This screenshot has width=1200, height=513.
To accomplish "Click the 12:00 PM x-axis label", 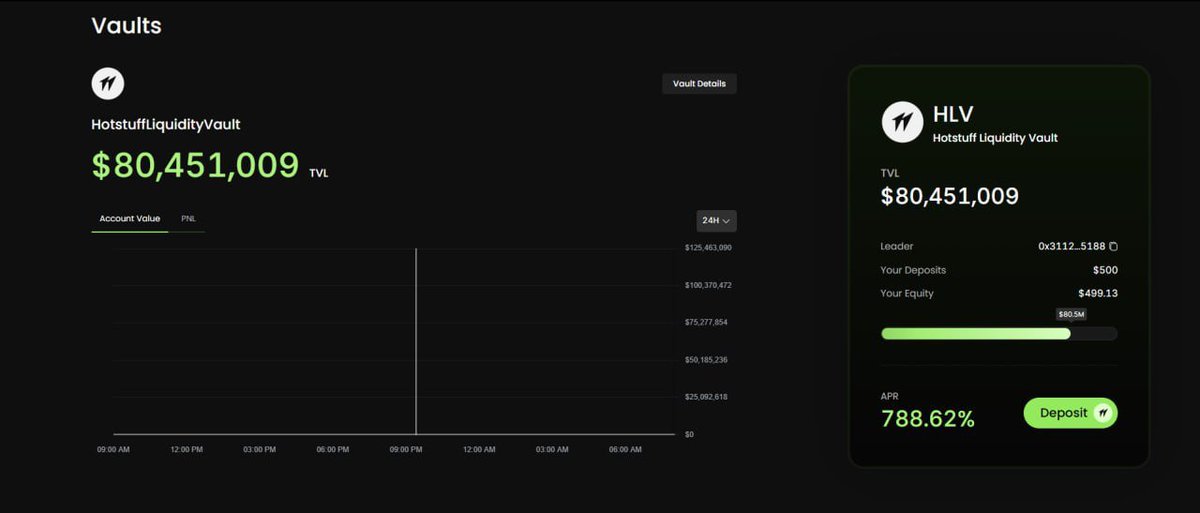I will coord(187,450).
